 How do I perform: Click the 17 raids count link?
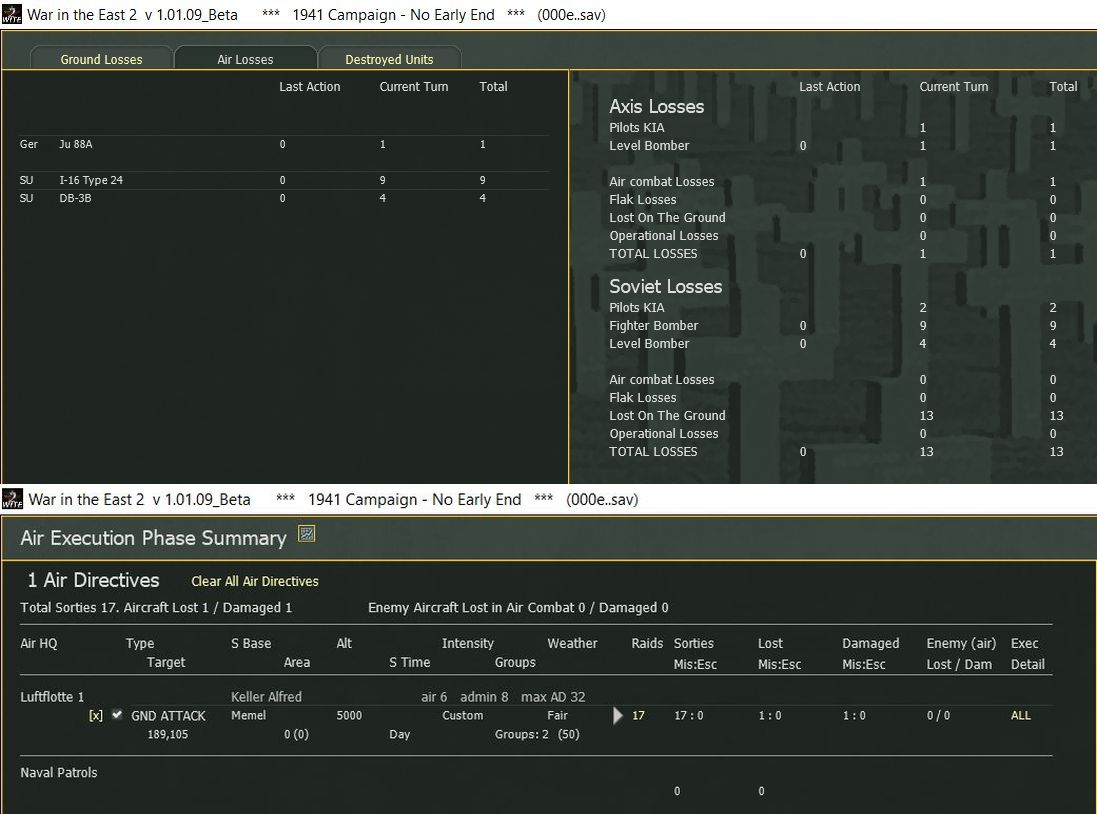coord(638,715)
